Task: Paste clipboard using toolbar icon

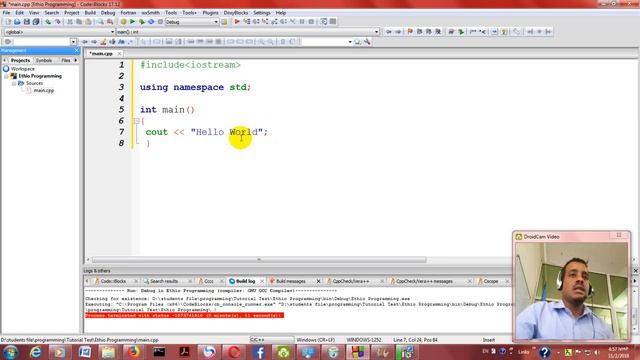Action: click(88, 22)
